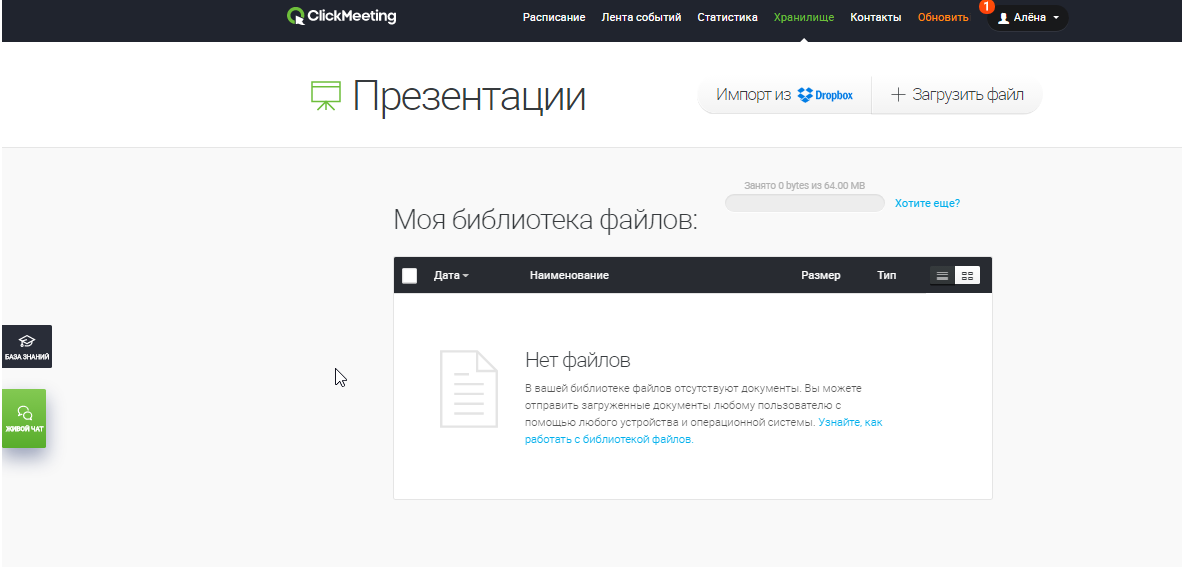Click Импорт из Dropbox button
Image resolution: width=1182 pixels, height=567 pixels.
coord(784,95)
